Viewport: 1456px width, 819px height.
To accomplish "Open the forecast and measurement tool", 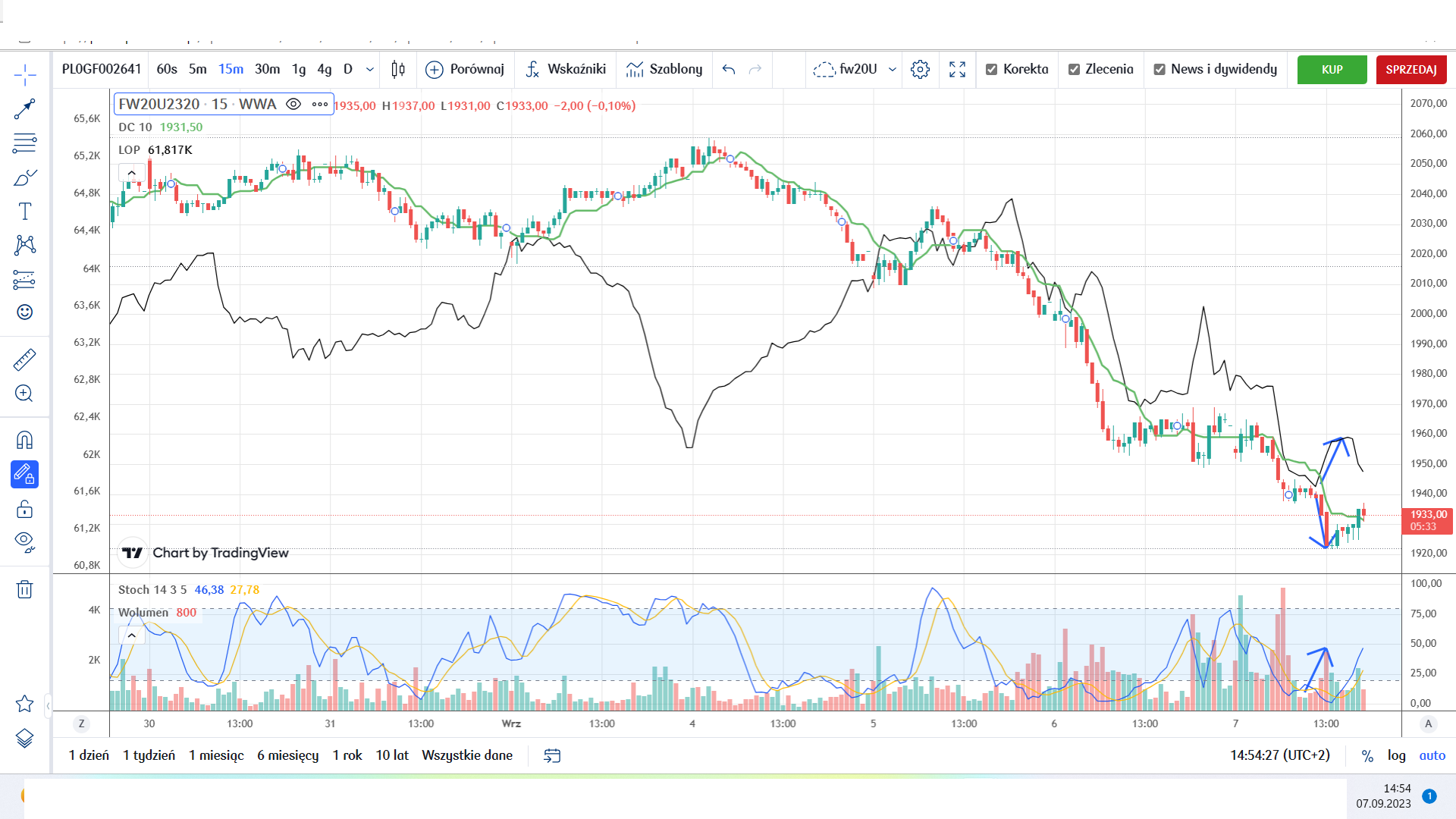I will point(24,280).
